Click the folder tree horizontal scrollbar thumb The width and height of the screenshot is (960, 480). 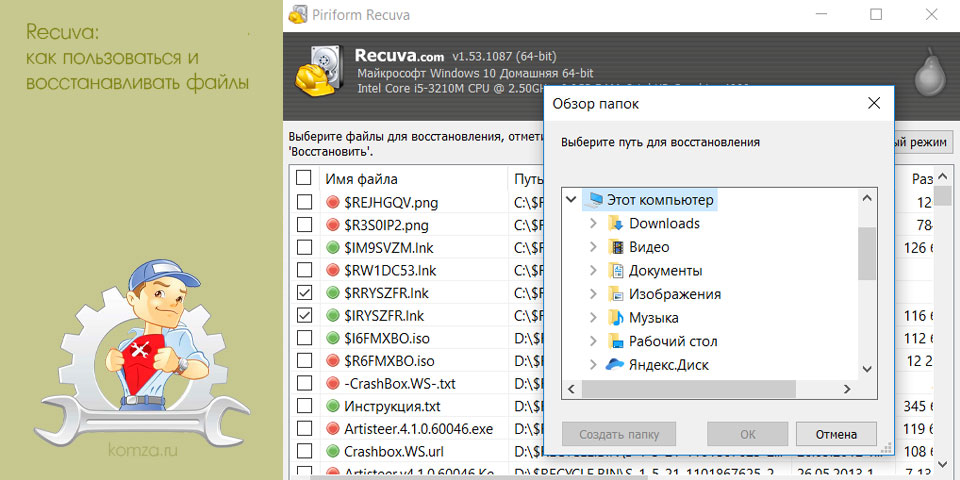point(688,389)
